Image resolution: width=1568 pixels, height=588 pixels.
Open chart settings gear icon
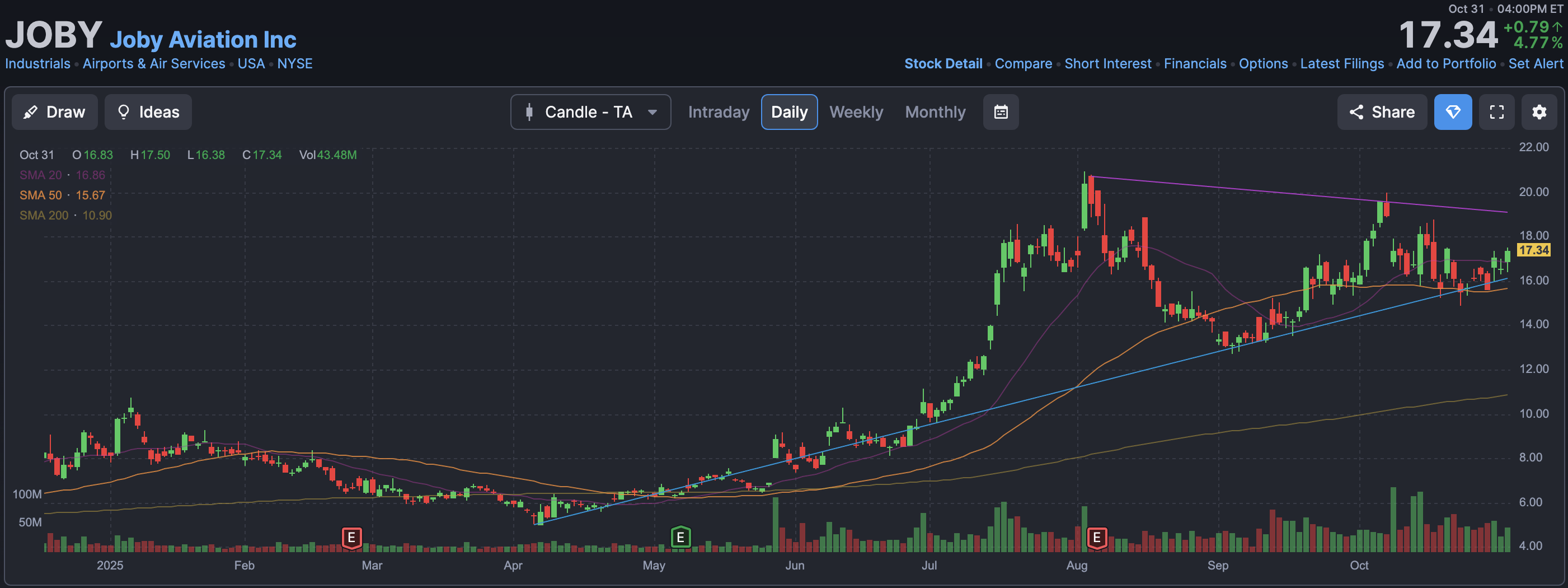pos(1539,112)
